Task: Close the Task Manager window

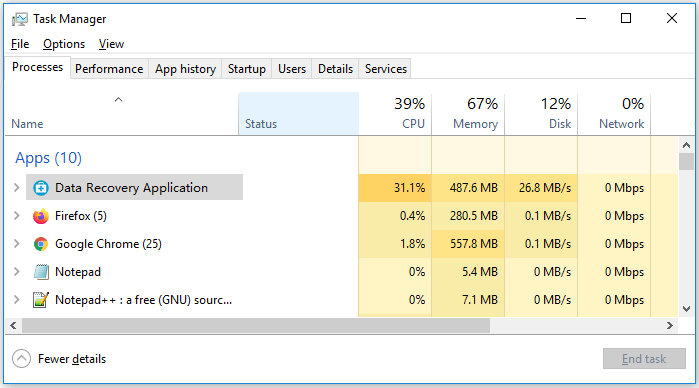Action: 672,18
